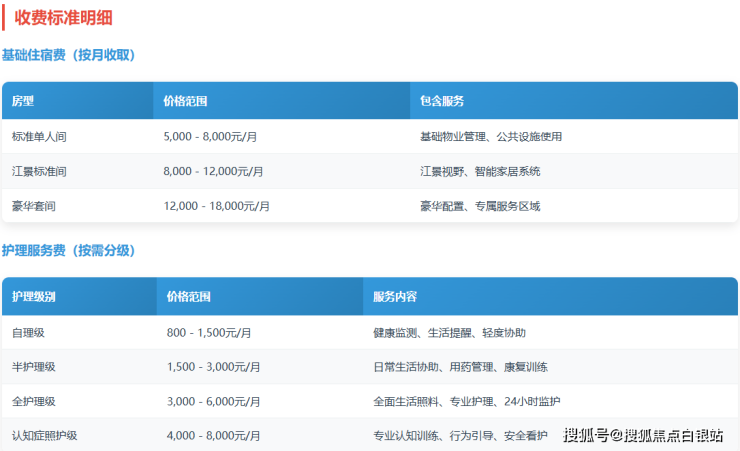Select the 标准单人间 room type cell
Screen dimensions: 740x451
[39, 137]
